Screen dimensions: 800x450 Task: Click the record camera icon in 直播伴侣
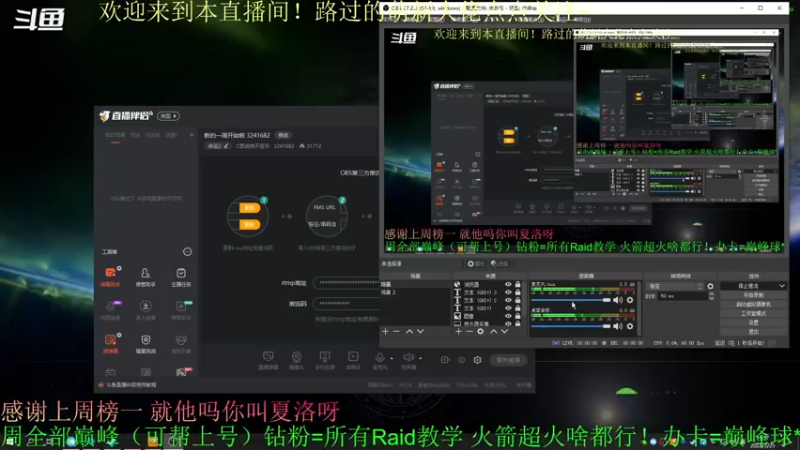pyautogui.click(x=445, y=360)
